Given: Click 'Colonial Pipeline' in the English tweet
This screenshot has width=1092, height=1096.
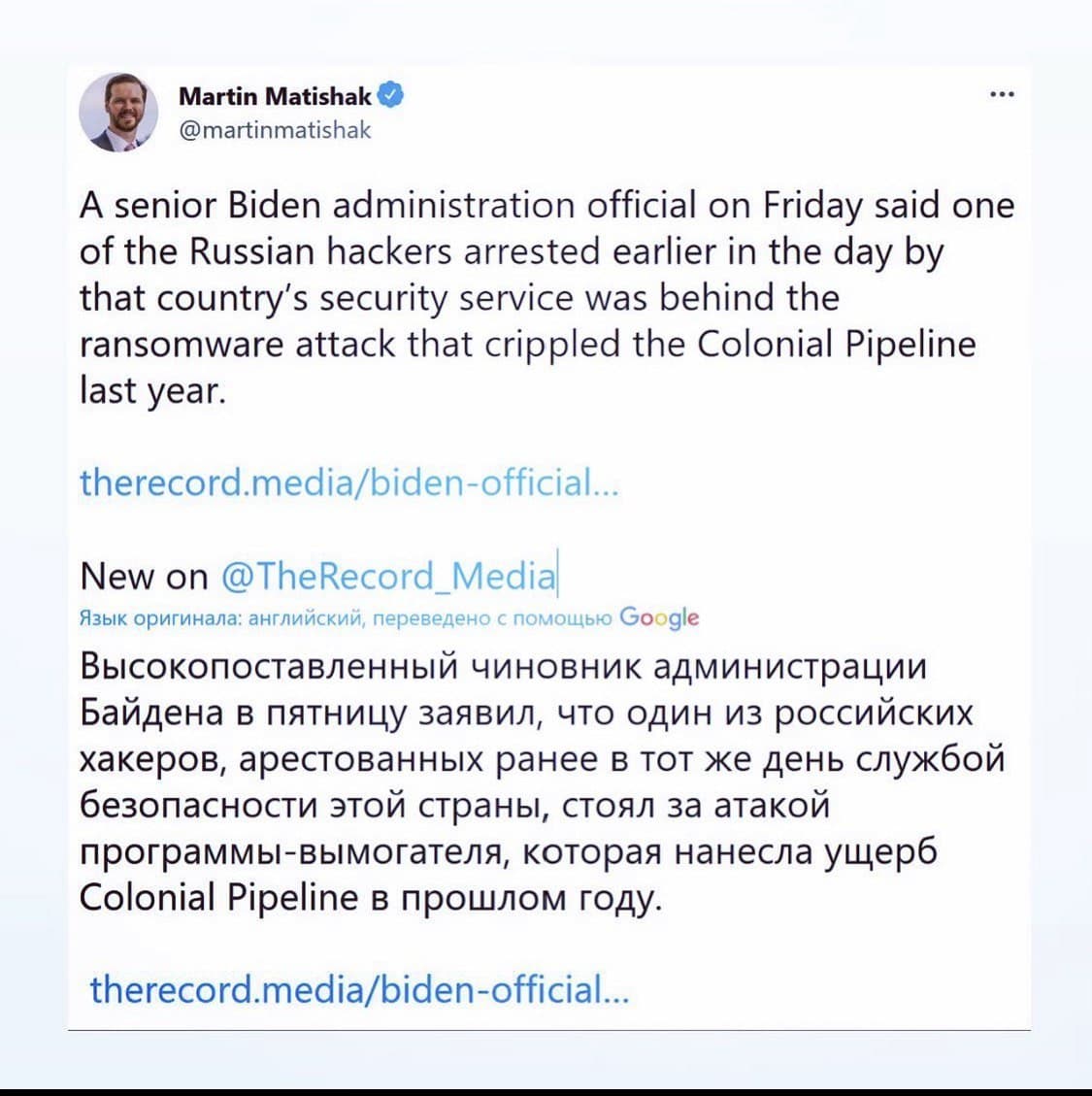Looking at the screenshot, I should [837, 344].
